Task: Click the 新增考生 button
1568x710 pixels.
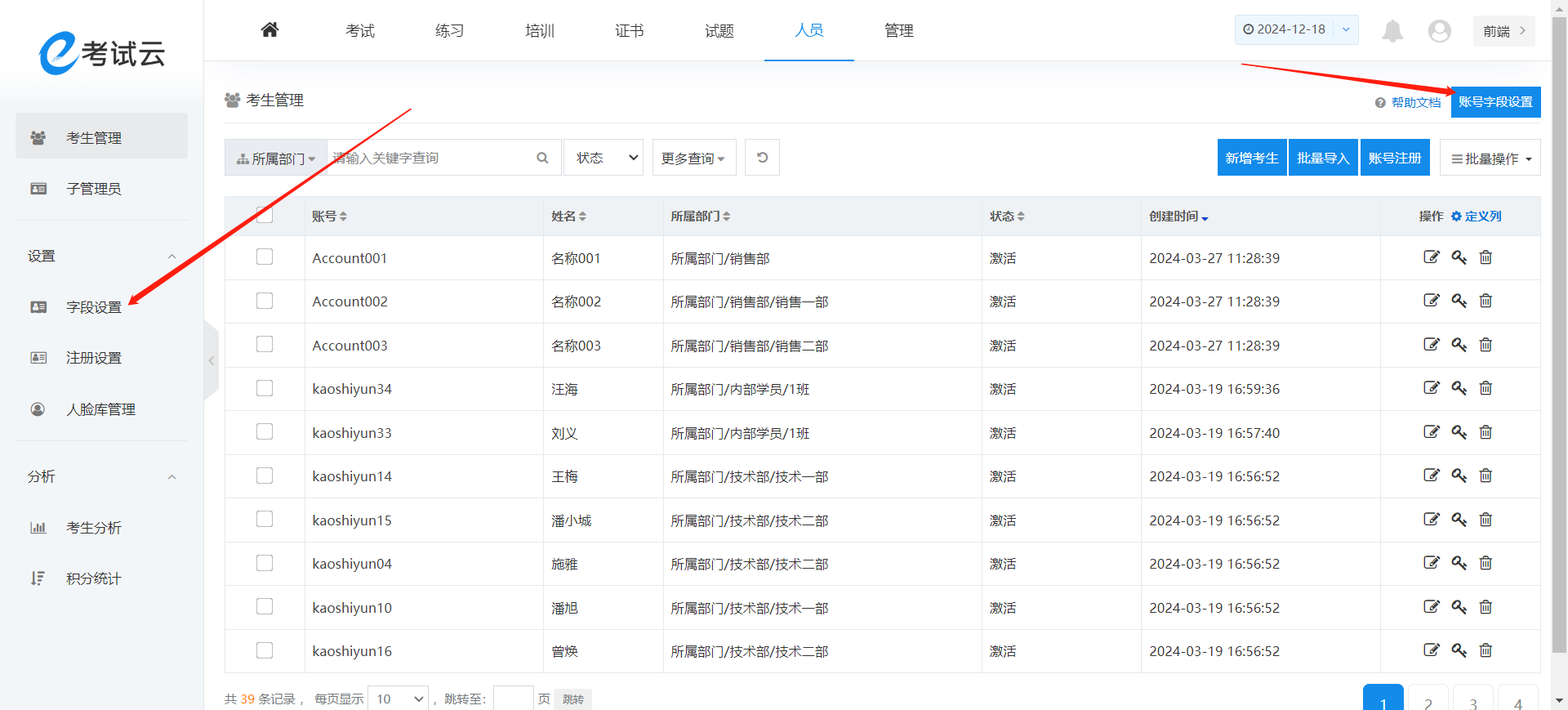Action: point(1251,158)
